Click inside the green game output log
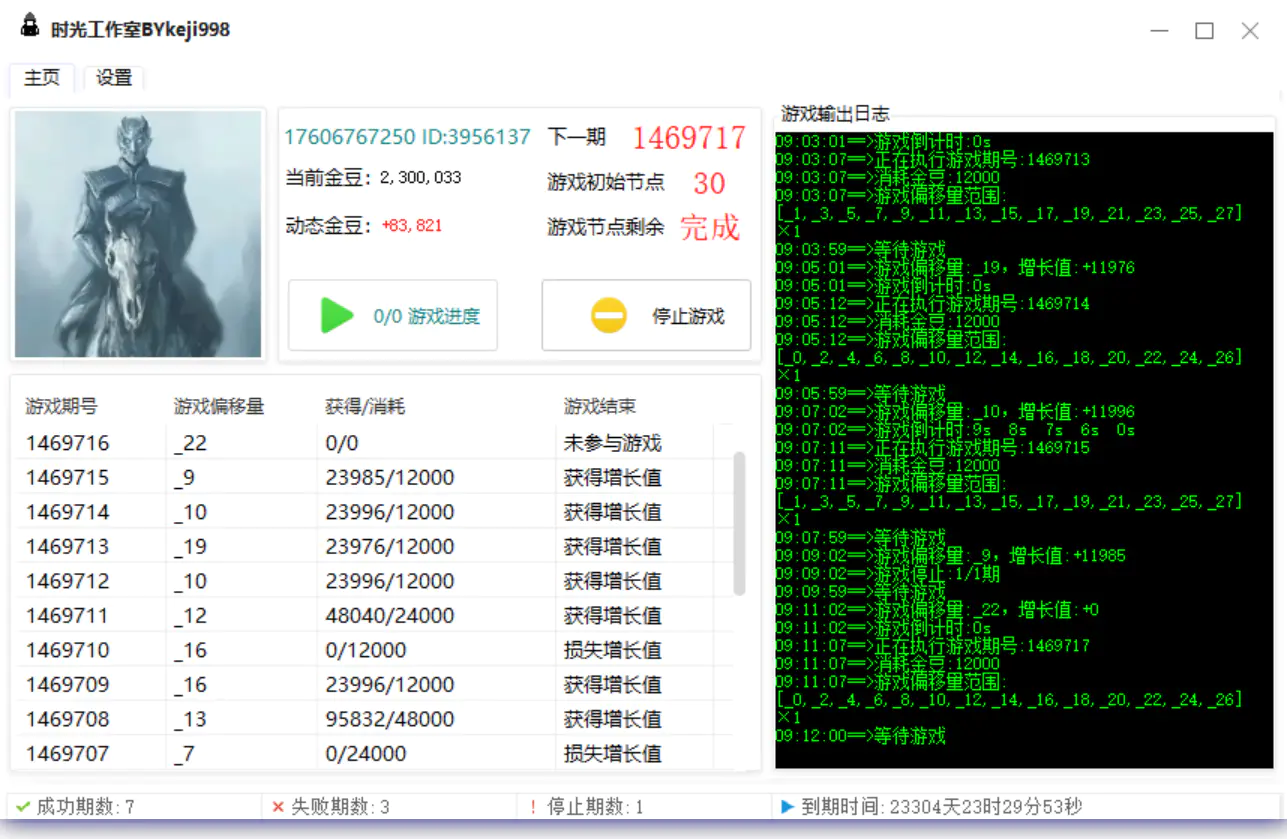The image size is (1287, 839). [1024, 450]
